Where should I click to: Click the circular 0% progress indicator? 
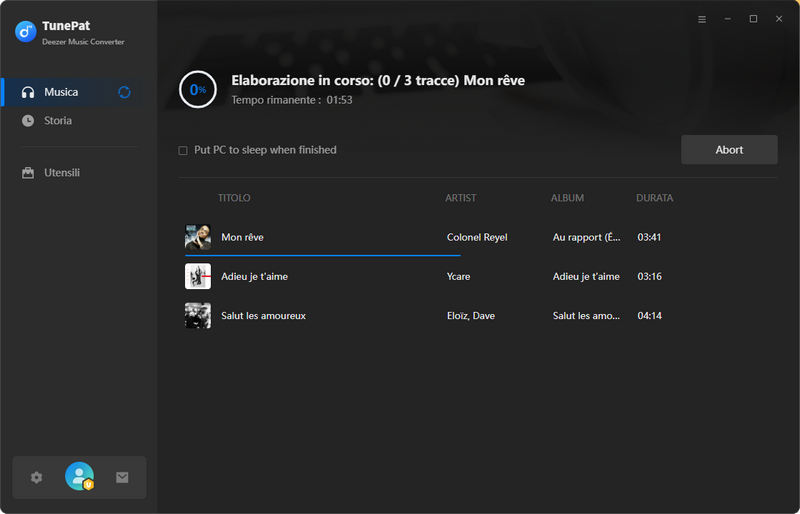coord(198,89)
